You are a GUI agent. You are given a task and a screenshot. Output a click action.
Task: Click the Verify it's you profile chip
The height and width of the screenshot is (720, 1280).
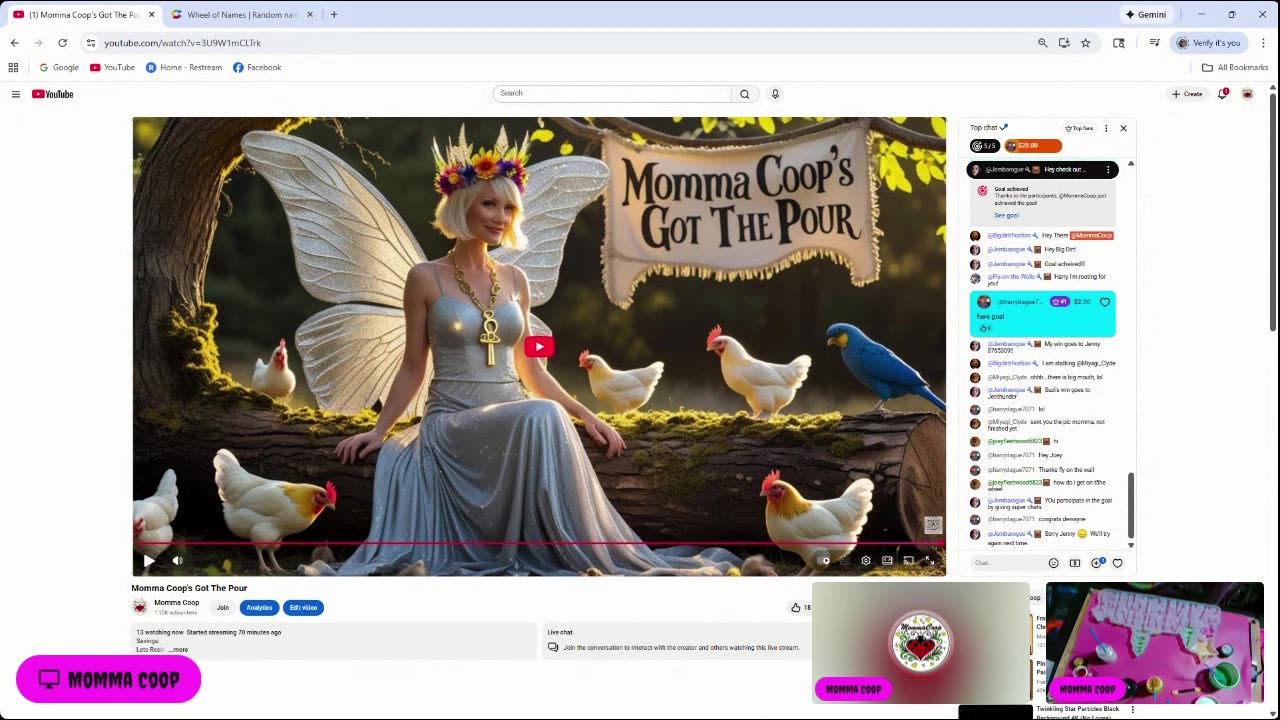1209,43
